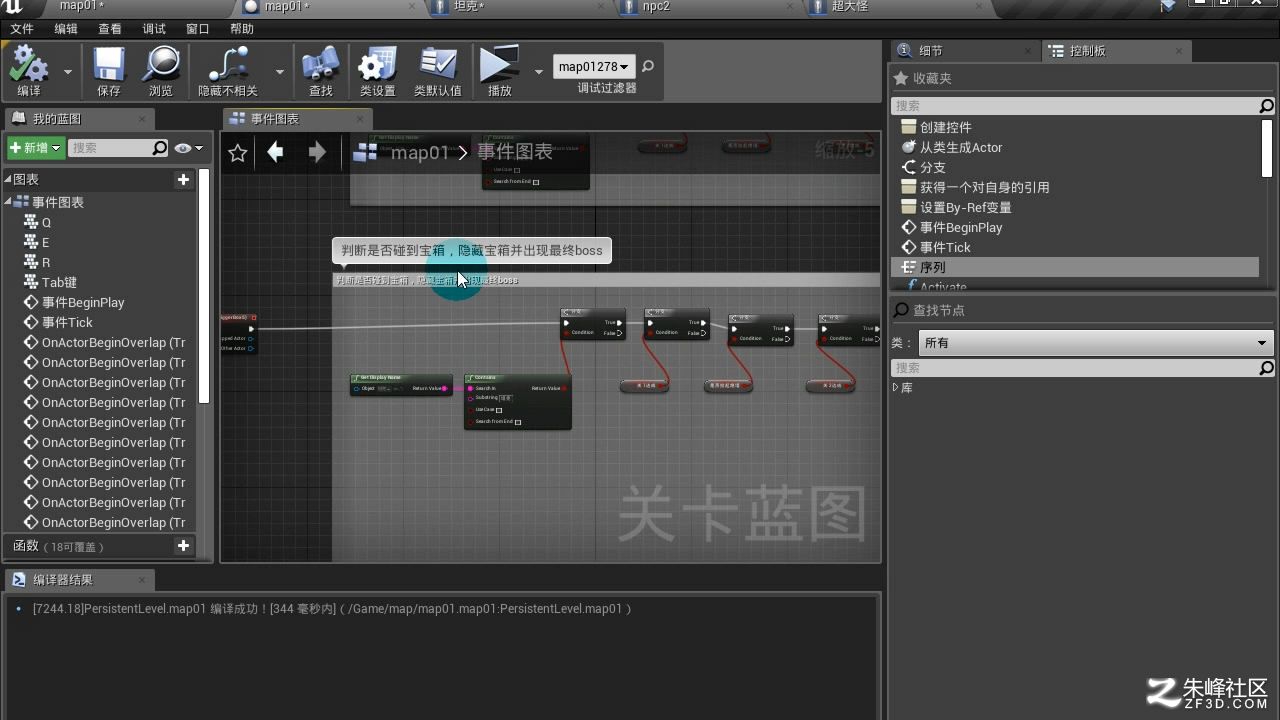Open 隐藏不相关 options dropdown arrow
Image resolution: width=1280 pixels, height=720 pixels.
point(279,72)
